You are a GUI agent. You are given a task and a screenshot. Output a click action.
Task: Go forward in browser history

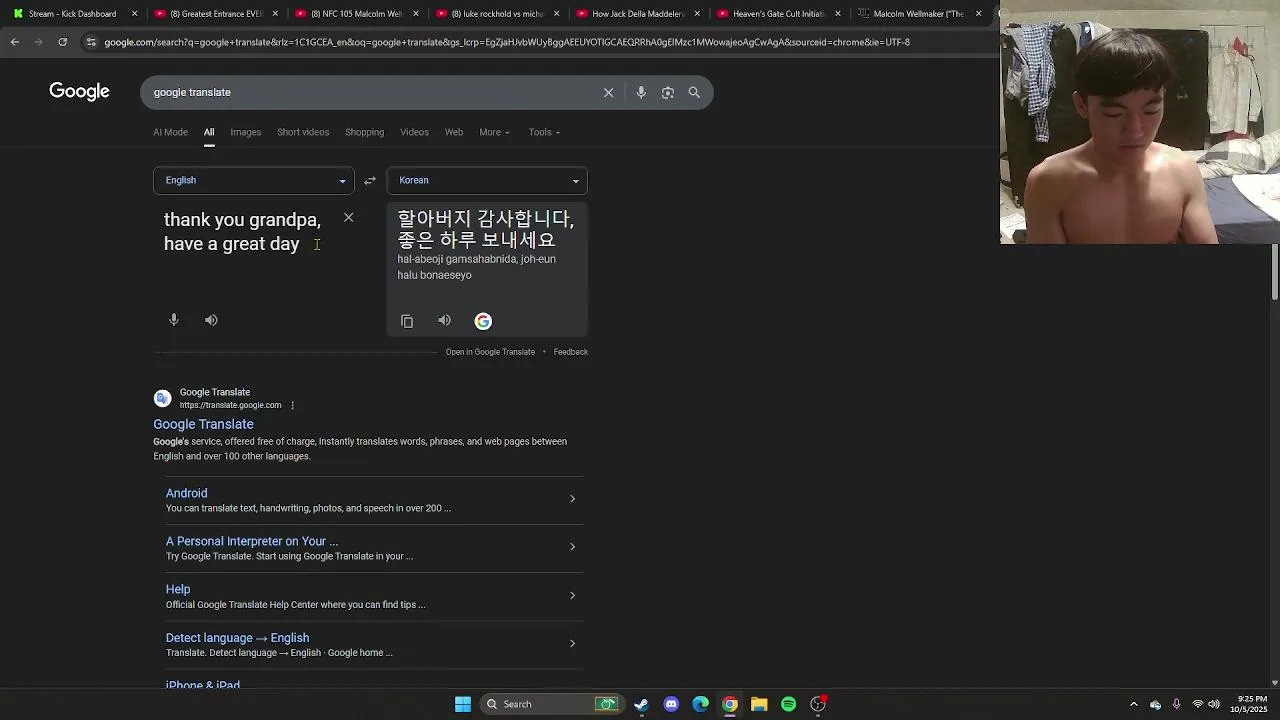coord(38,42)
